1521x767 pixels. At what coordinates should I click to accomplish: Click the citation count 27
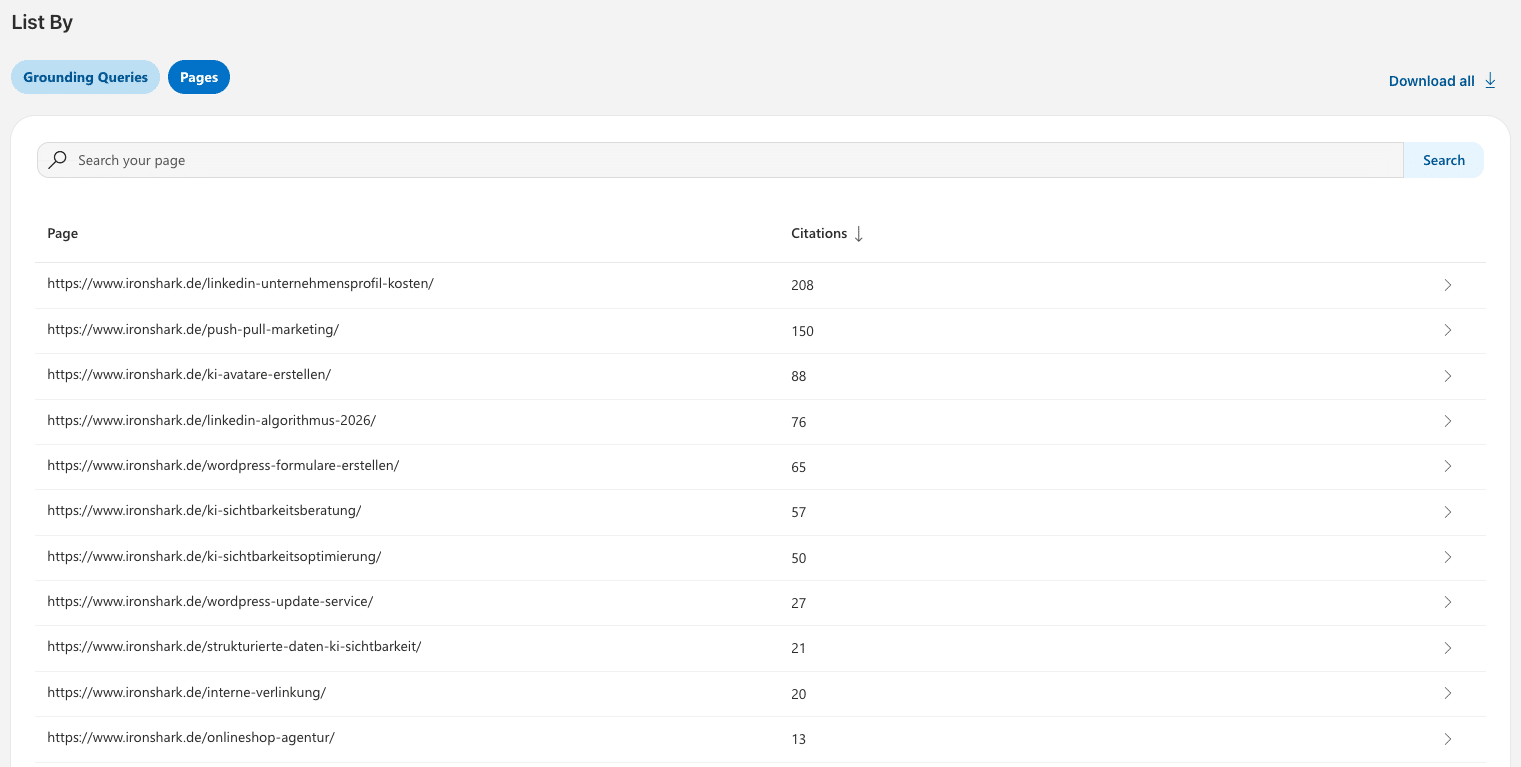(798, 603)
